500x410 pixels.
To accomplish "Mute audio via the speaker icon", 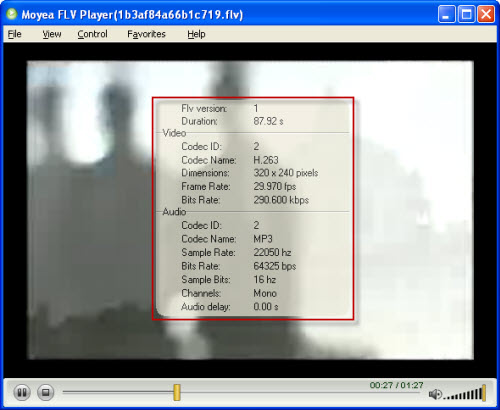I will pos(435,394).
